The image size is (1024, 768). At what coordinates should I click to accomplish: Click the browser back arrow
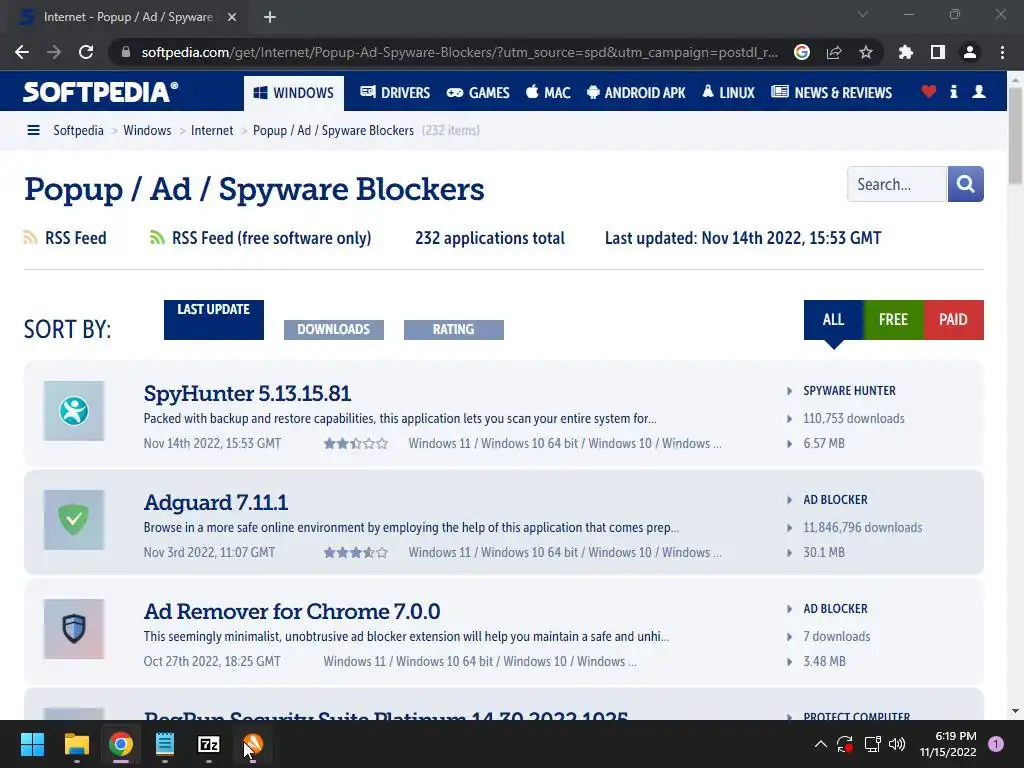pos(22,52)
